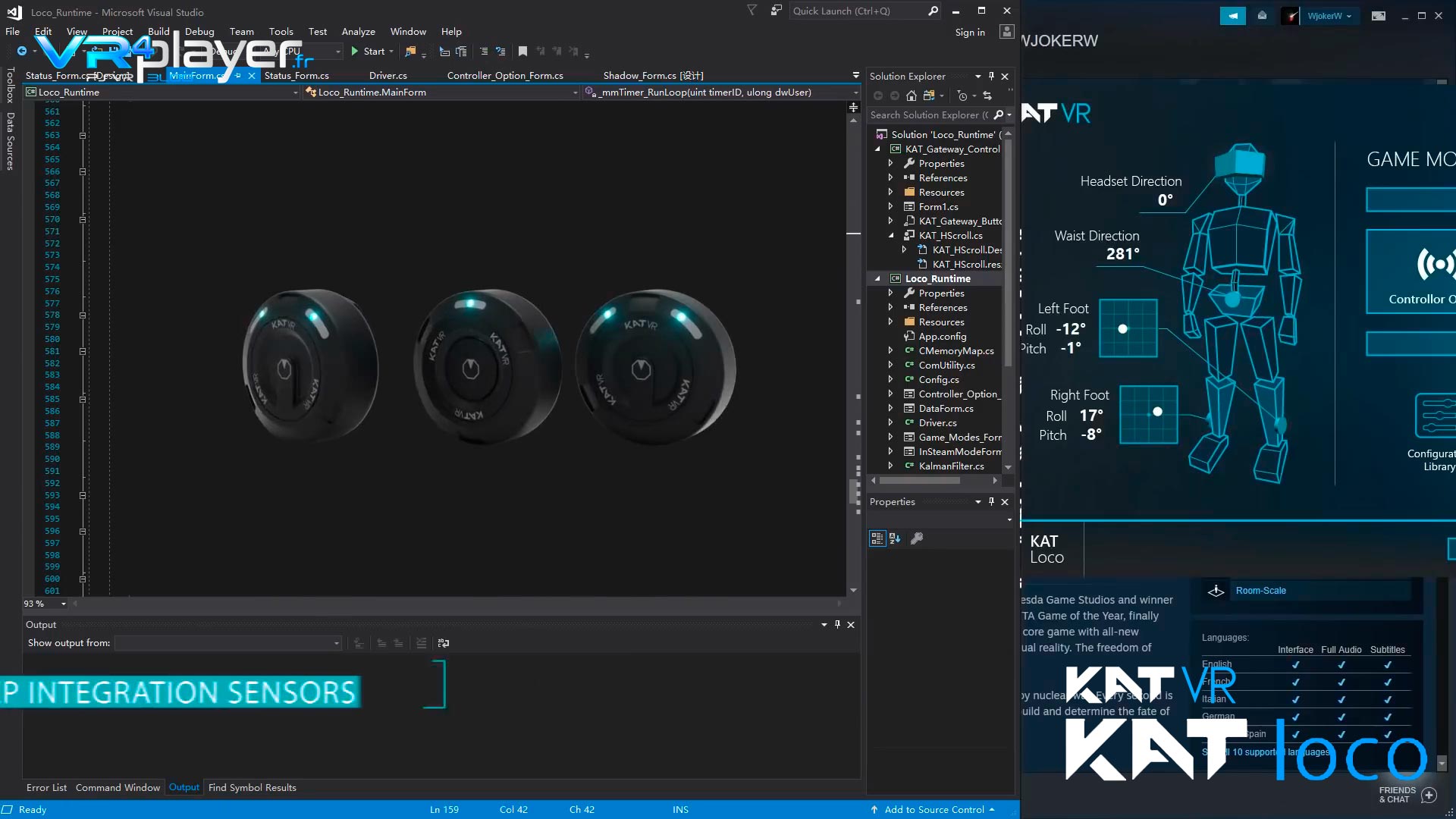Pin the Solution Explorer panel

click(x=991, y=76)
